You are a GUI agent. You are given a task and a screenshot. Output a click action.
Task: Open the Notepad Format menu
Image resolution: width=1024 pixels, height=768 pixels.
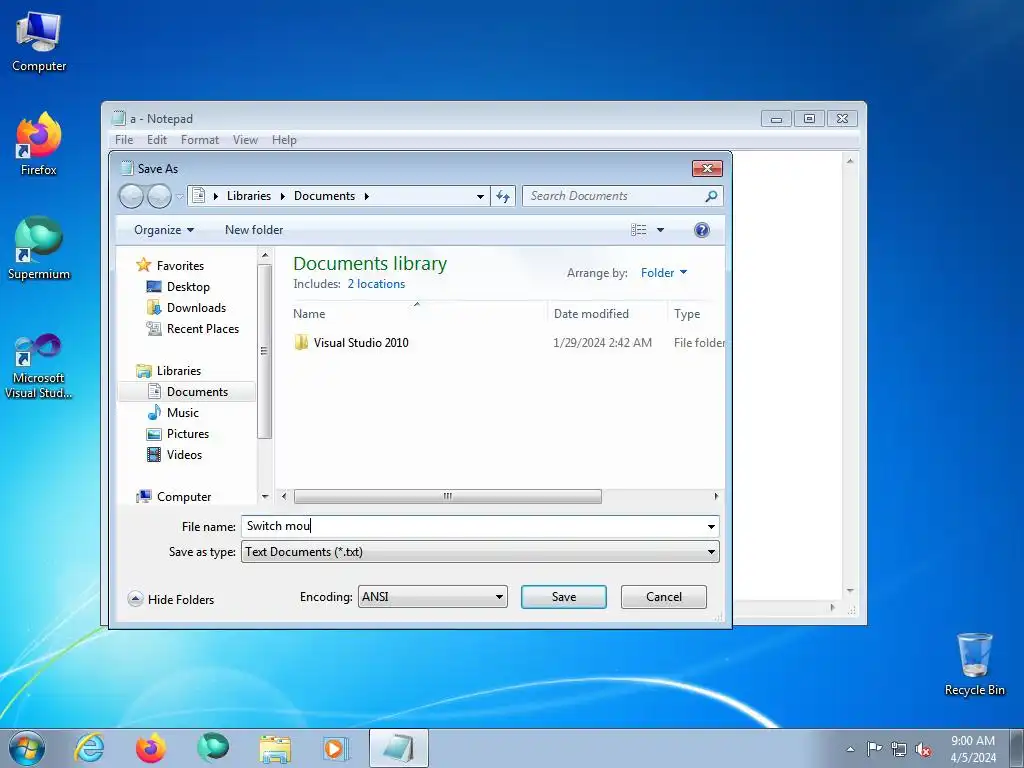[200, 140]
